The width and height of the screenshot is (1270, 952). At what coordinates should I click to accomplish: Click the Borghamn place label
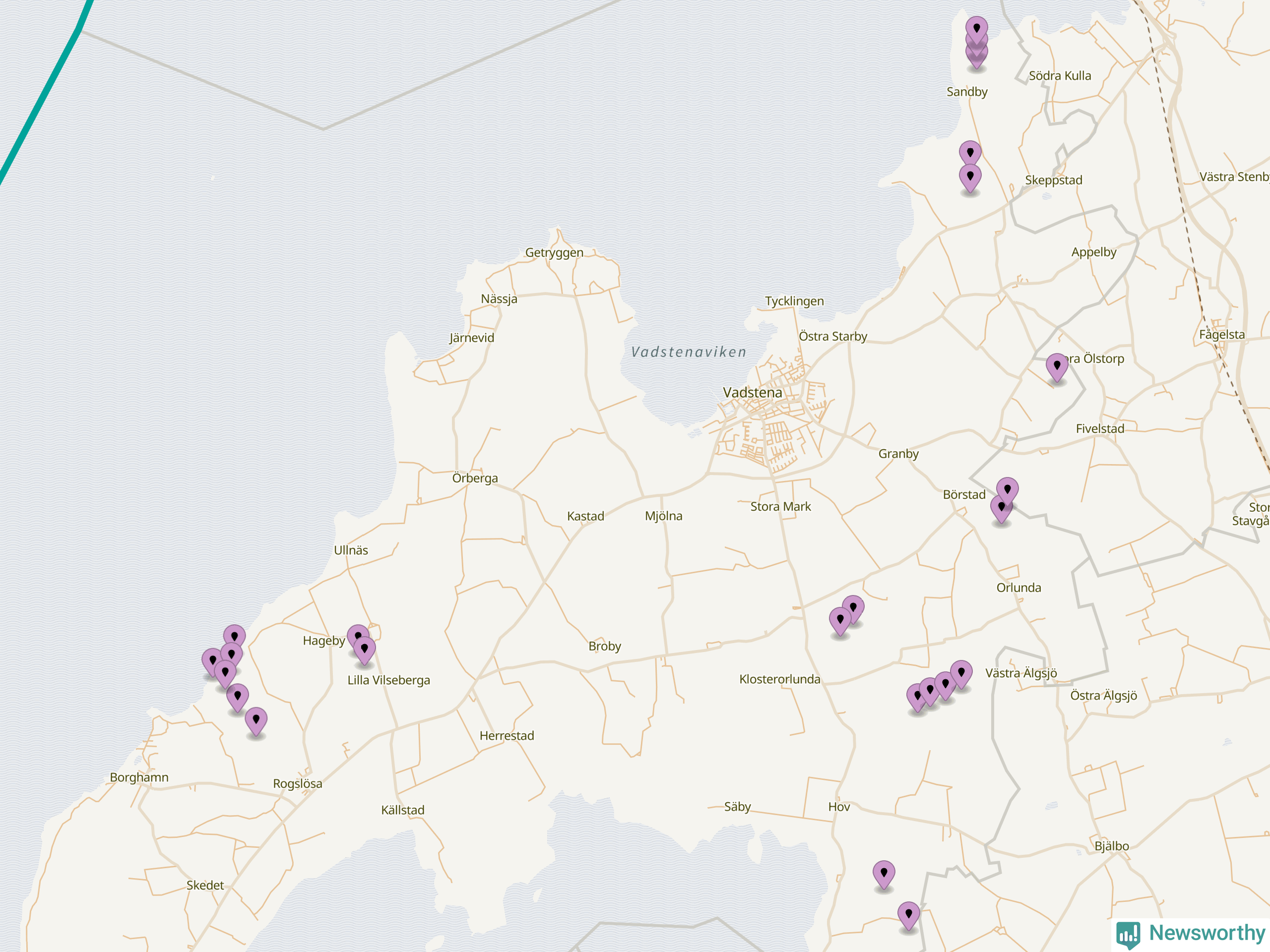point(139,777)
